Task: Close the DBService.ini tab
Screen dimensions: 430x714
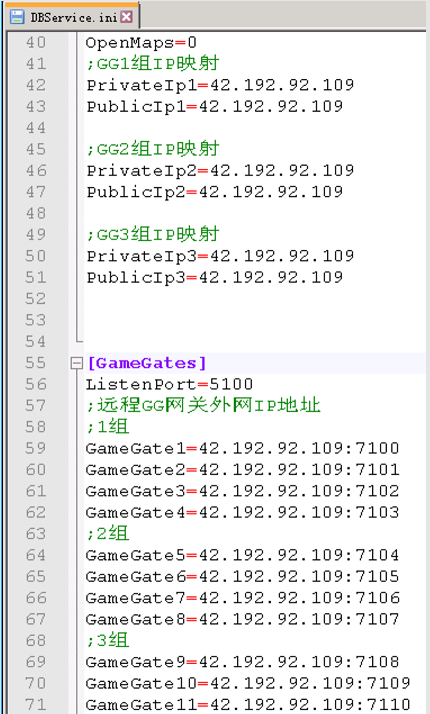Action: (x=127, y=17)
